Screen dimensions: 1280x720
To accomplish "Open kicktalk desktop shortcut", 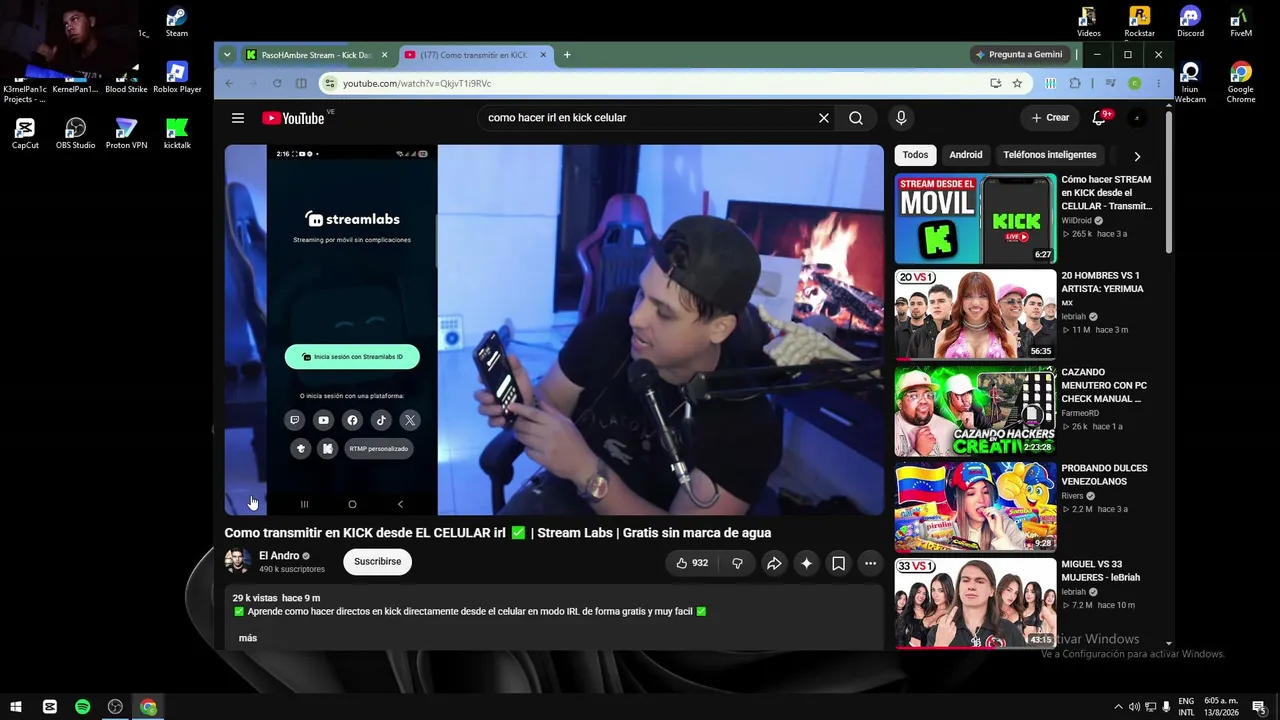I will (x=177, y=134).
